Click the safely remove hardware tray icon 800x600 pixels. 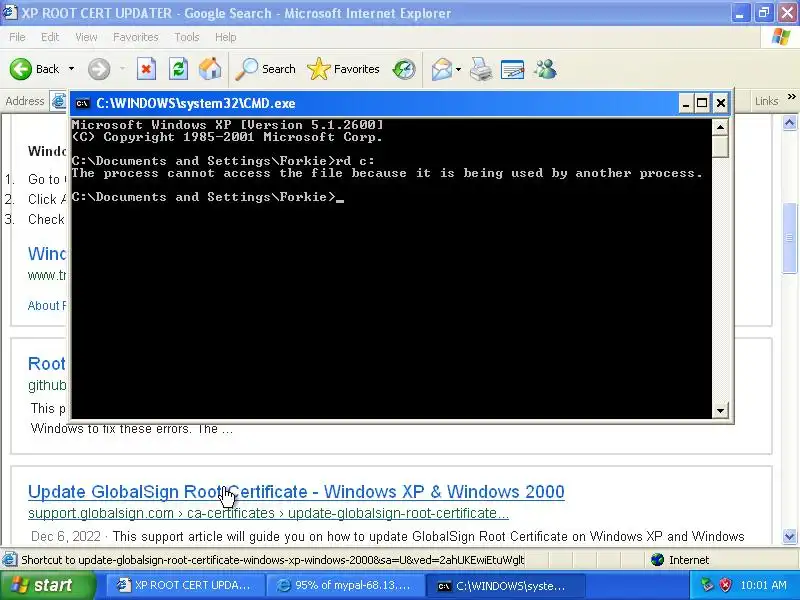[x=707, y=585]
